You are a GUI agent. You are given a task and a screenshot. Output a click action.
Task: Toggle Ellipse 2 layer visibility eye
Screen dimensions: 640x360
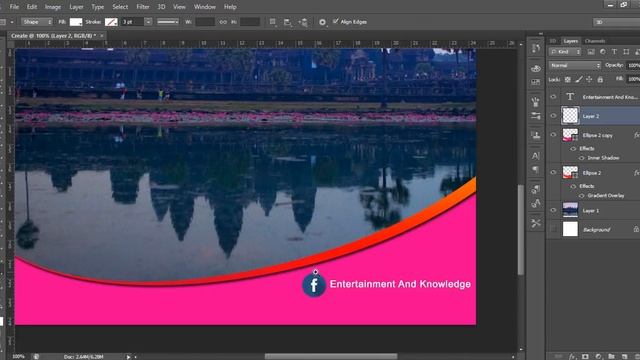(x=553, y=173)
